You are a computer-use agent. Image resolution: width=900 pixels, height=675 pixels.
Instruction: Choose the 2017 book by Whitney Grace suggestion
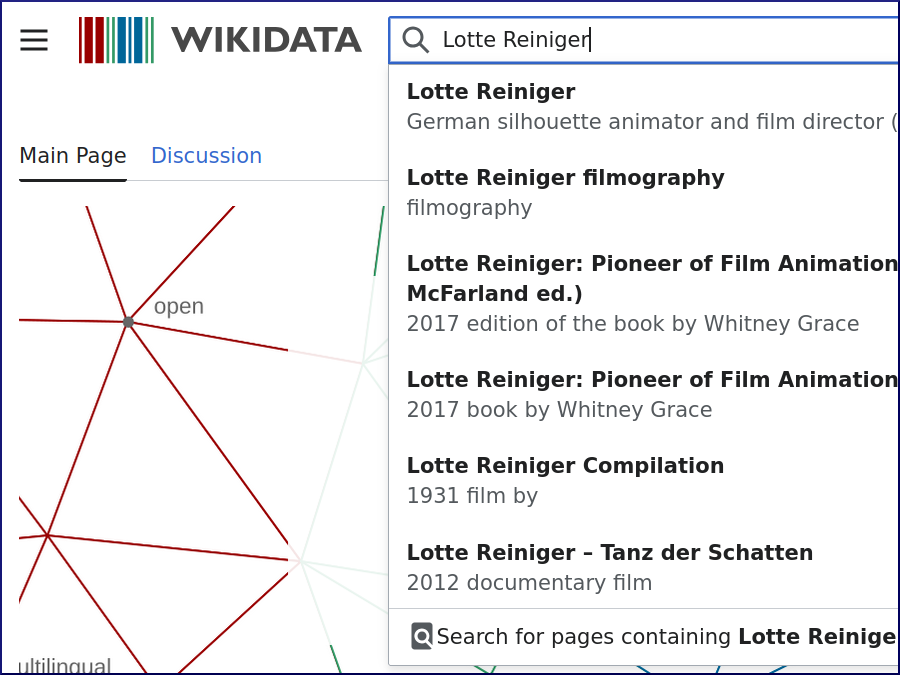(x=645, y=394)
